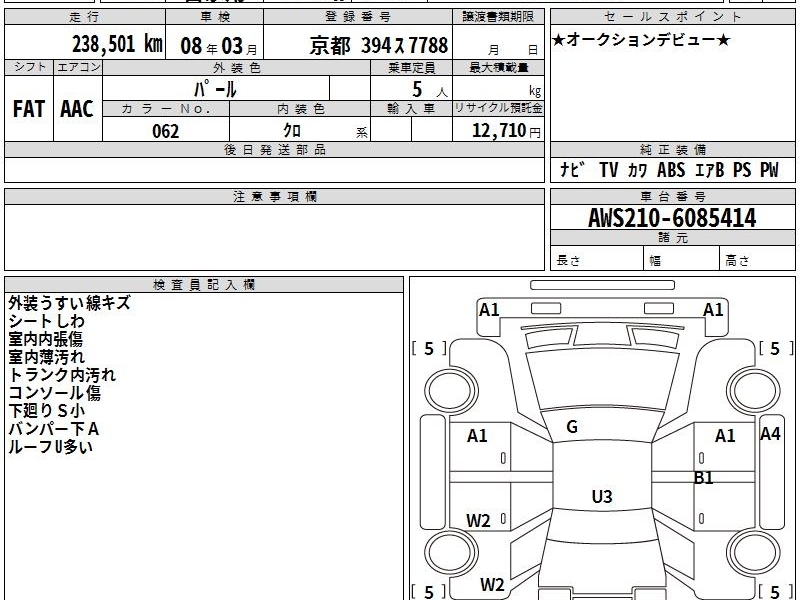
Task: Select the note コンソール傷
Action: point(55,393)
